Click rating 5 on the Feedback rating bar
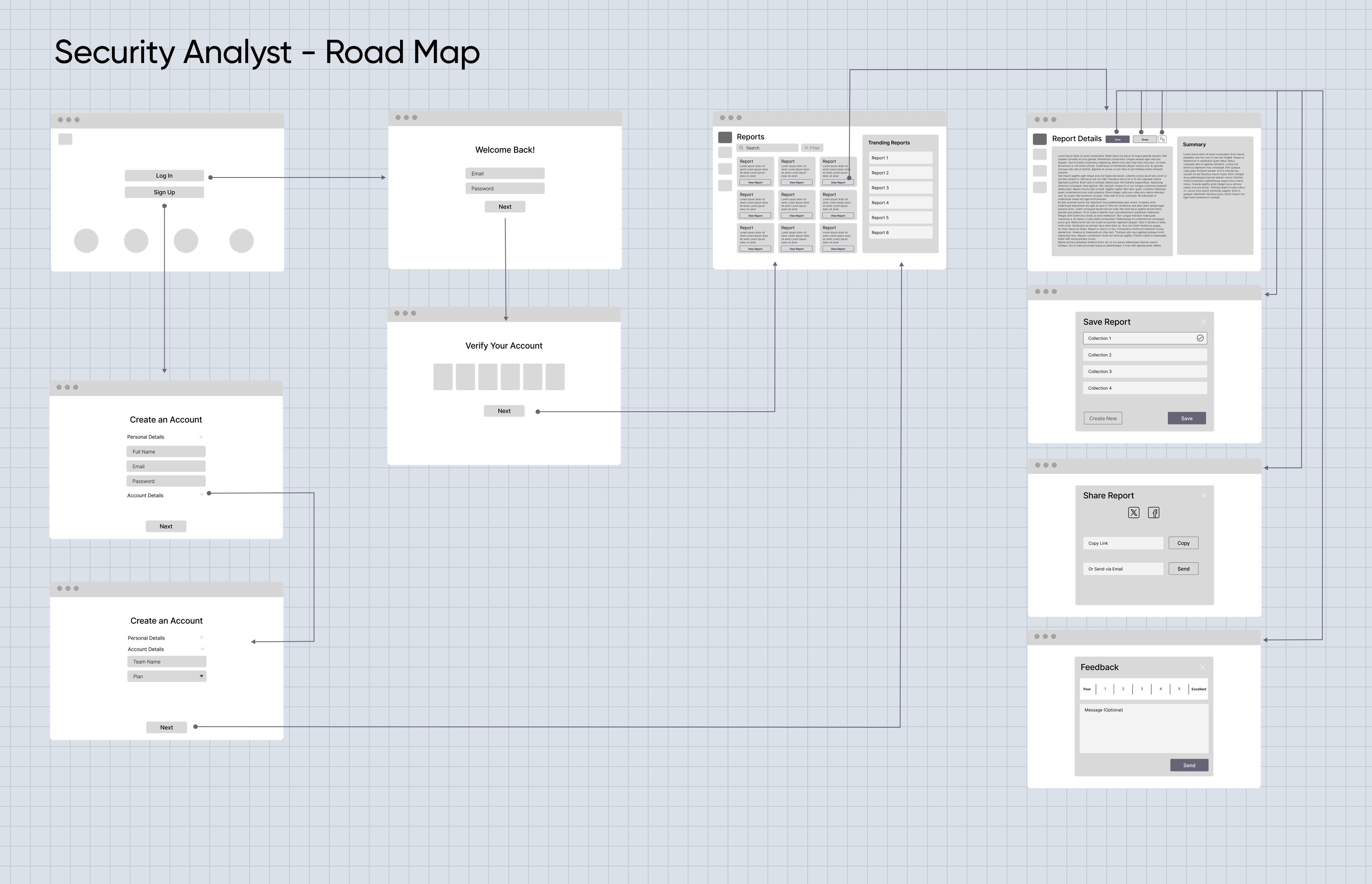Image resolution: width=1372 pixels, height=884 pixels. [1179, 689]
